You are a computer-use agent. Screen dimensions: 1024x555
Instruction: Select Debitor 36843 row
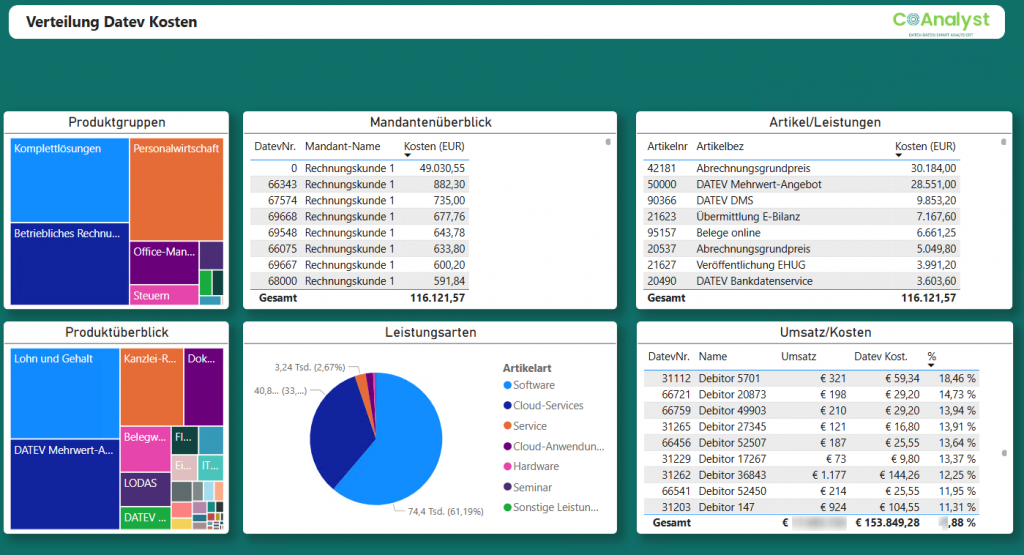811,475
